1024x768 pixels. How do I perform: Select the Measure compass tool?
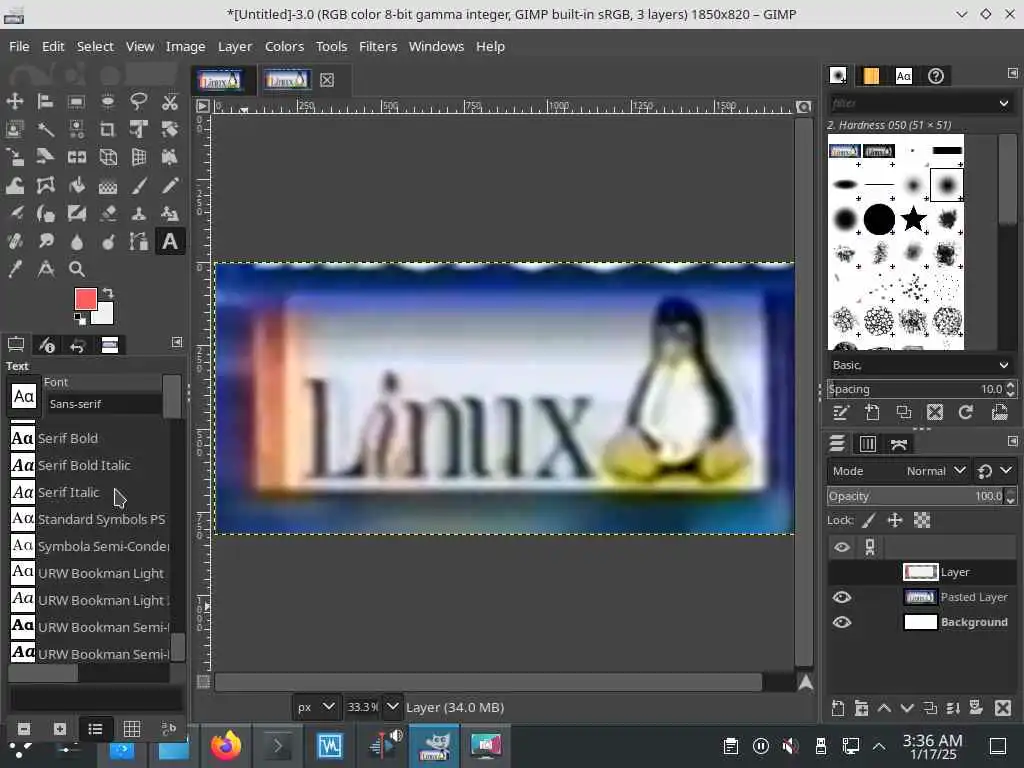(x=46, y=269)
